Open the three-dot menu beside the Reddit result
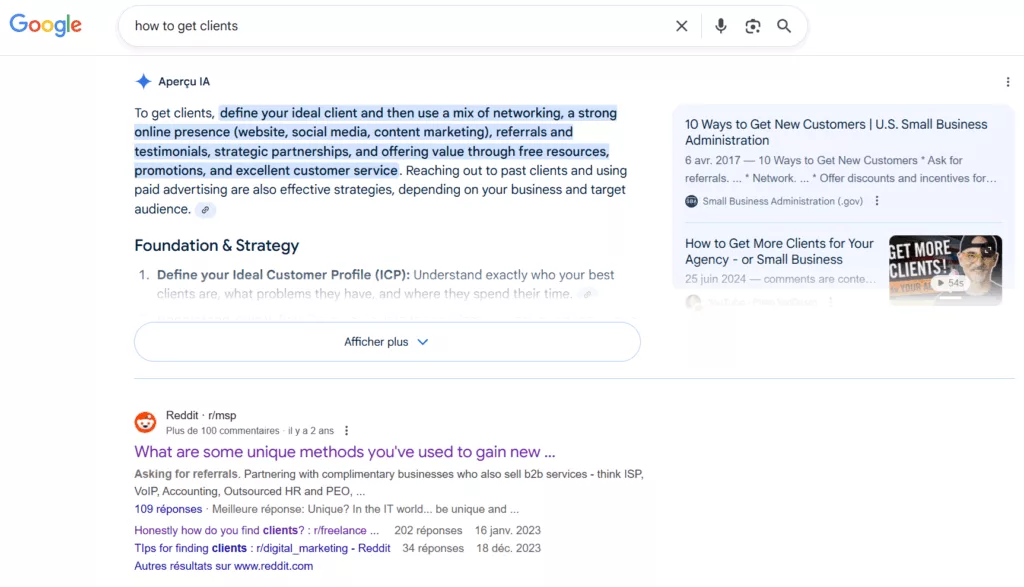Image resolution: width=1024 pixels, height=587 pixels. coord(345,429)
